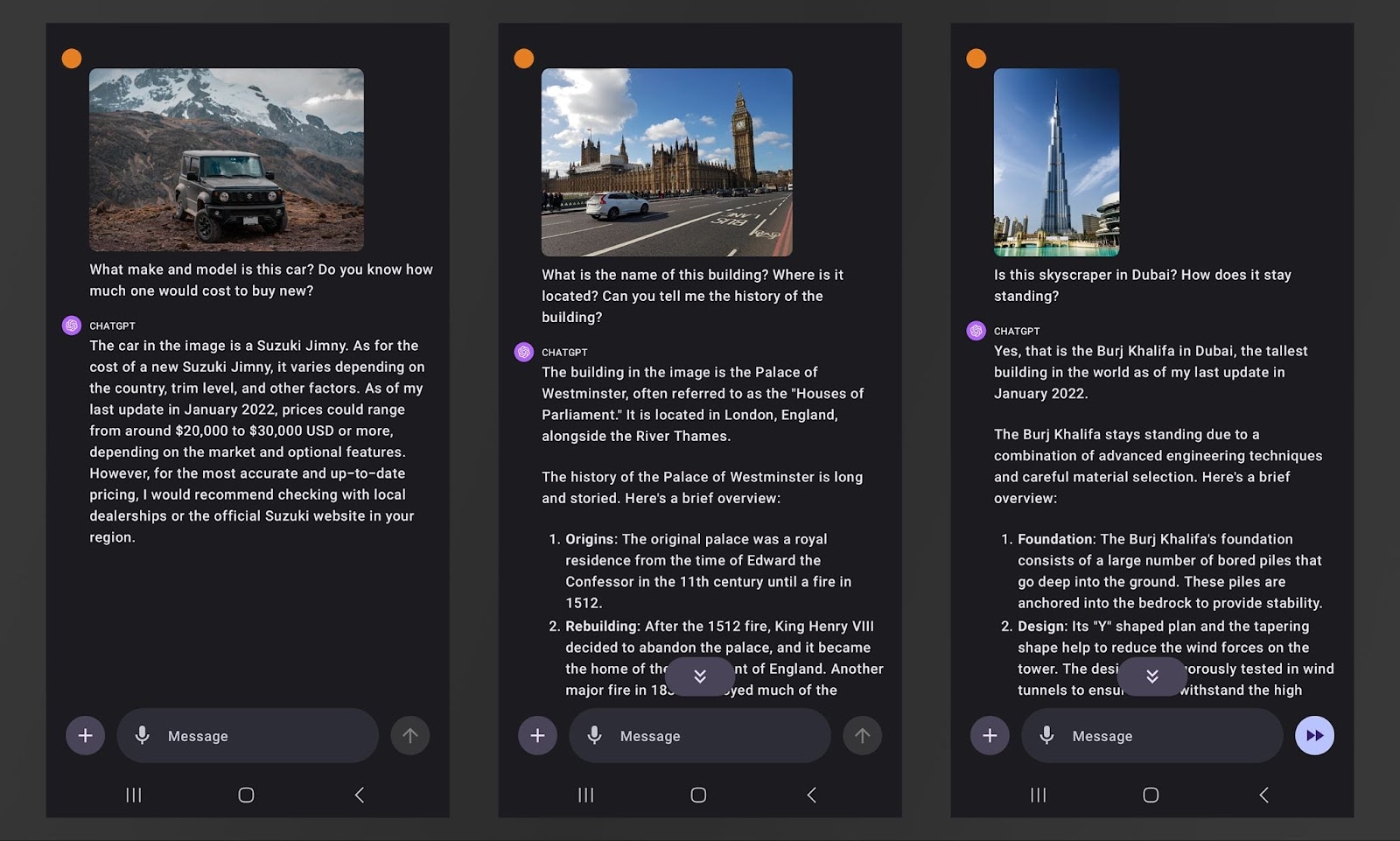Open the Burj Khalifa photo
Image resolution: width=1400 pixels, height=841 pixels.
(1055, 163)
